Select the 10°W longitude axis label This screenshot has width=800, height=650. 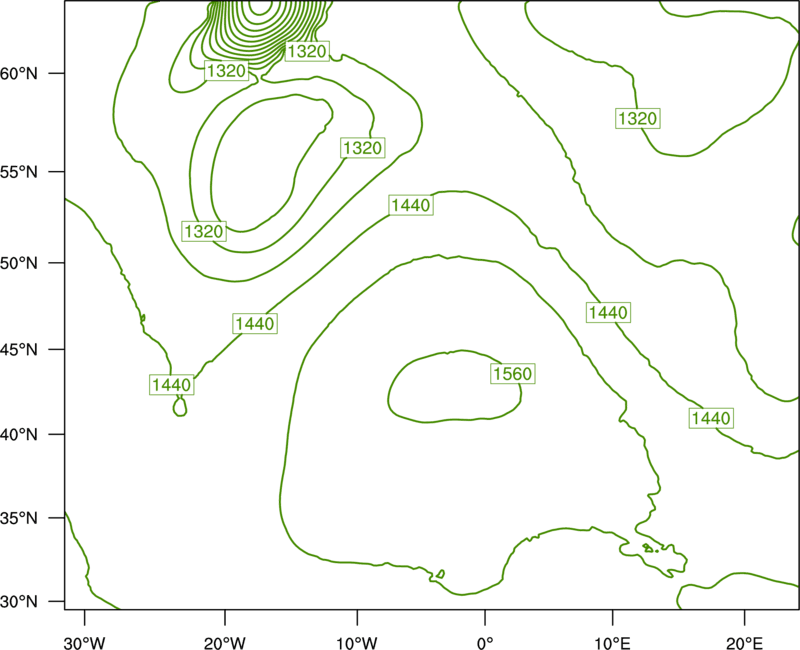357,643
